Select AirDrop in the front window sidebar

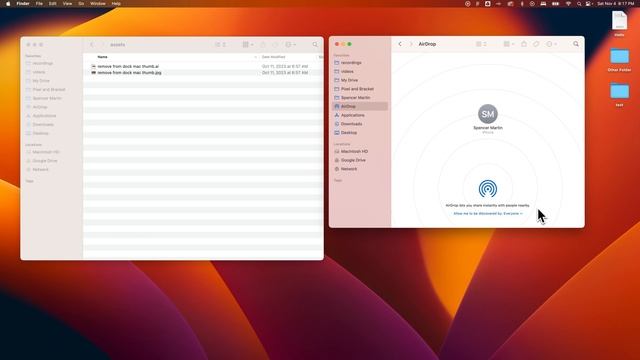tap(360, 107)
